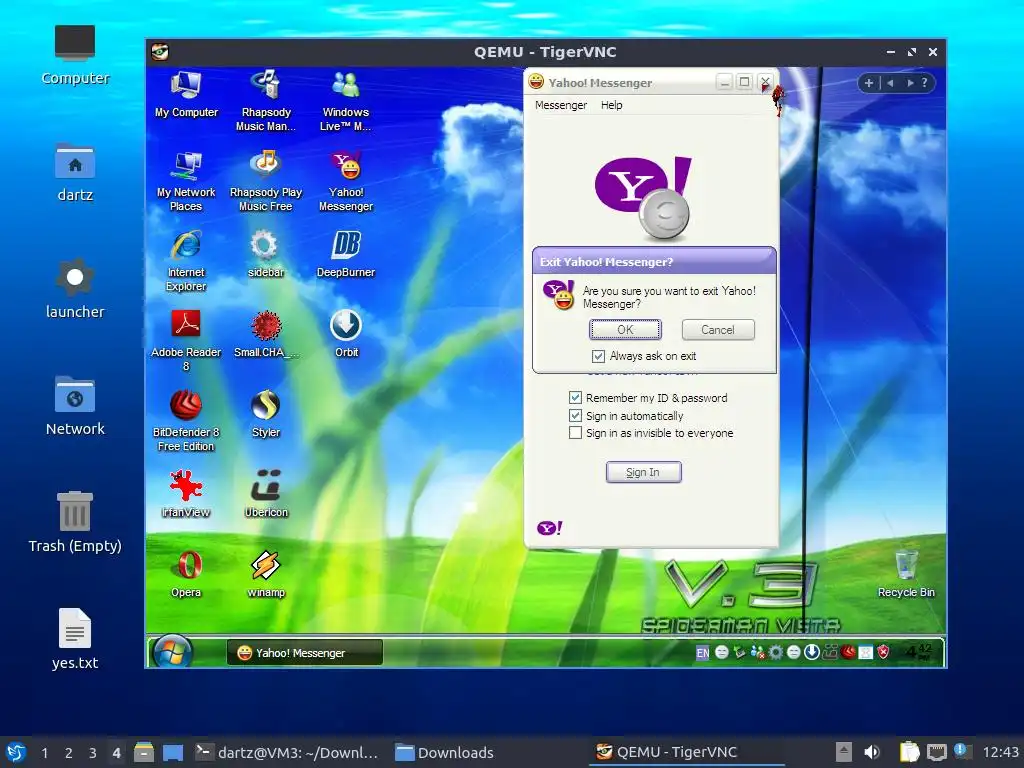Click the Orbit download arrow tray icon
The image size is (1024, 768).
pyautogui.click(x=812, y=652)
